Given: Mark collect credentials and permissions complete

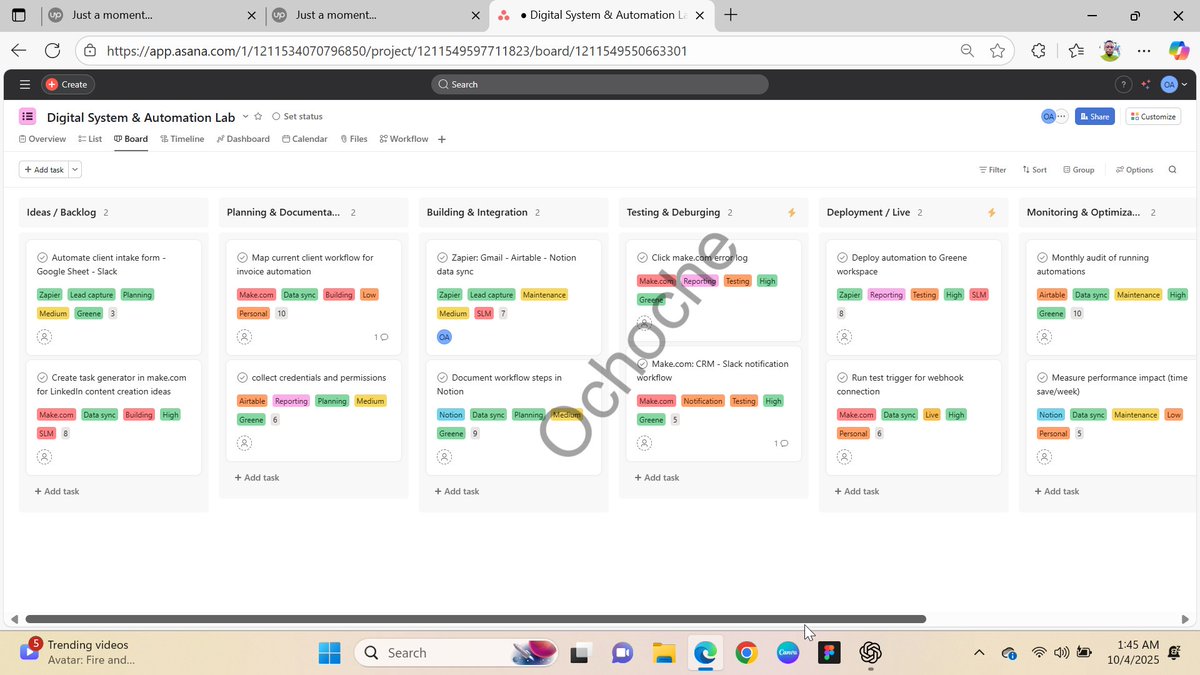Looking at the screenshot, I should (242, 378).
